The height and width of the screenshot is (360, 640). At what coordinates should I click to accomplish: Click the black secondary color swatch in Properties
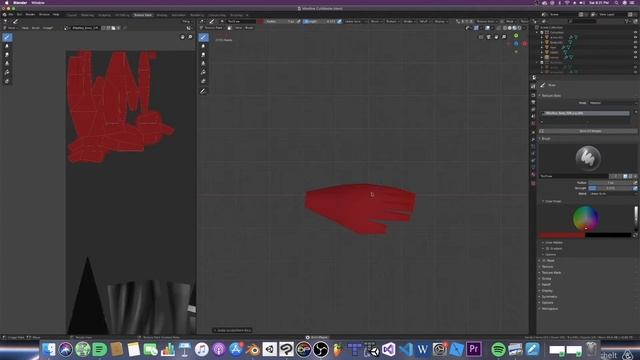tap(608, 235)
